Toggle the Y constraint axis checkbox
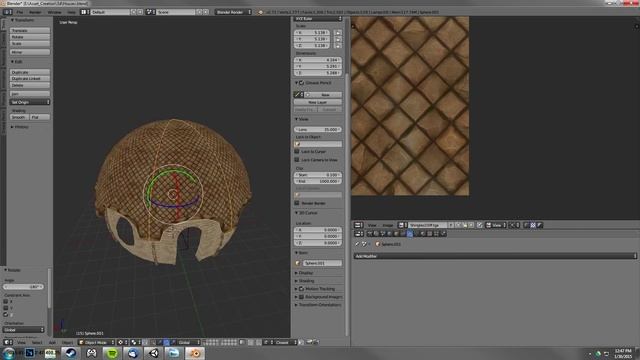640x360 pixels. pos(6,308)
